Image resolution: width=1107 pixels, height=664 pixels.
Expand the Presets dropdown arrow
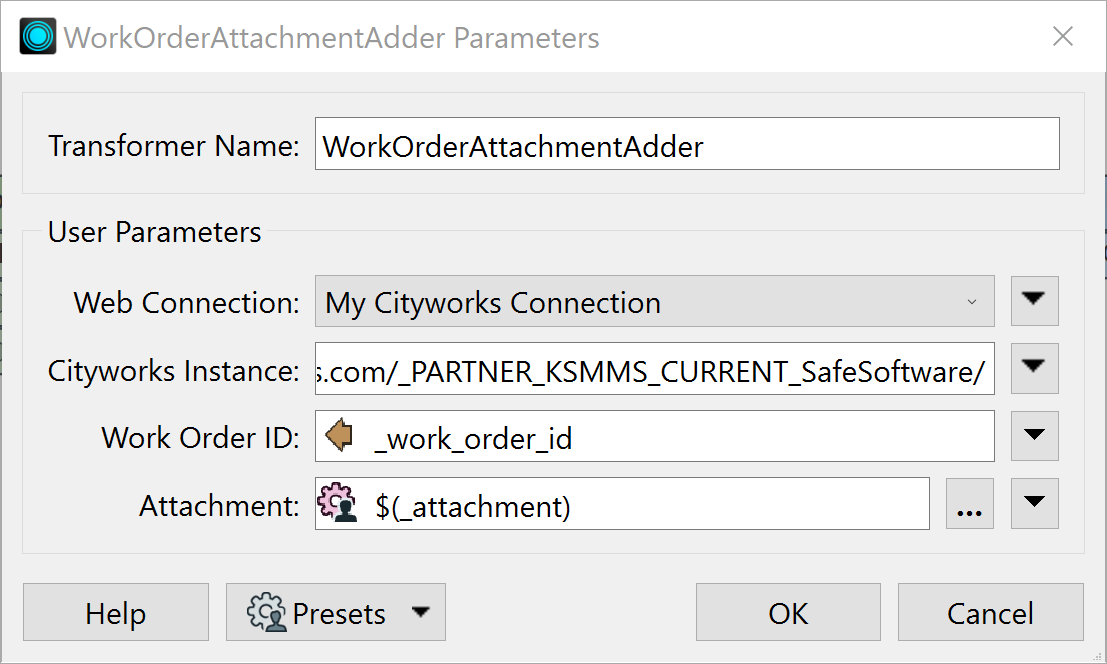point(421,612)
